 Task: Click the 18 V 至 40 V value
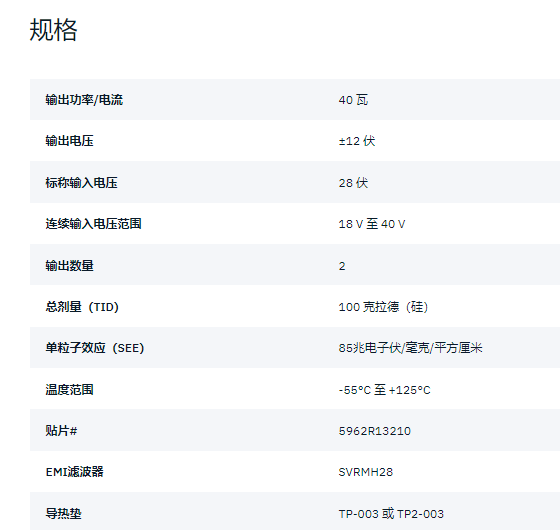point(372,224)
